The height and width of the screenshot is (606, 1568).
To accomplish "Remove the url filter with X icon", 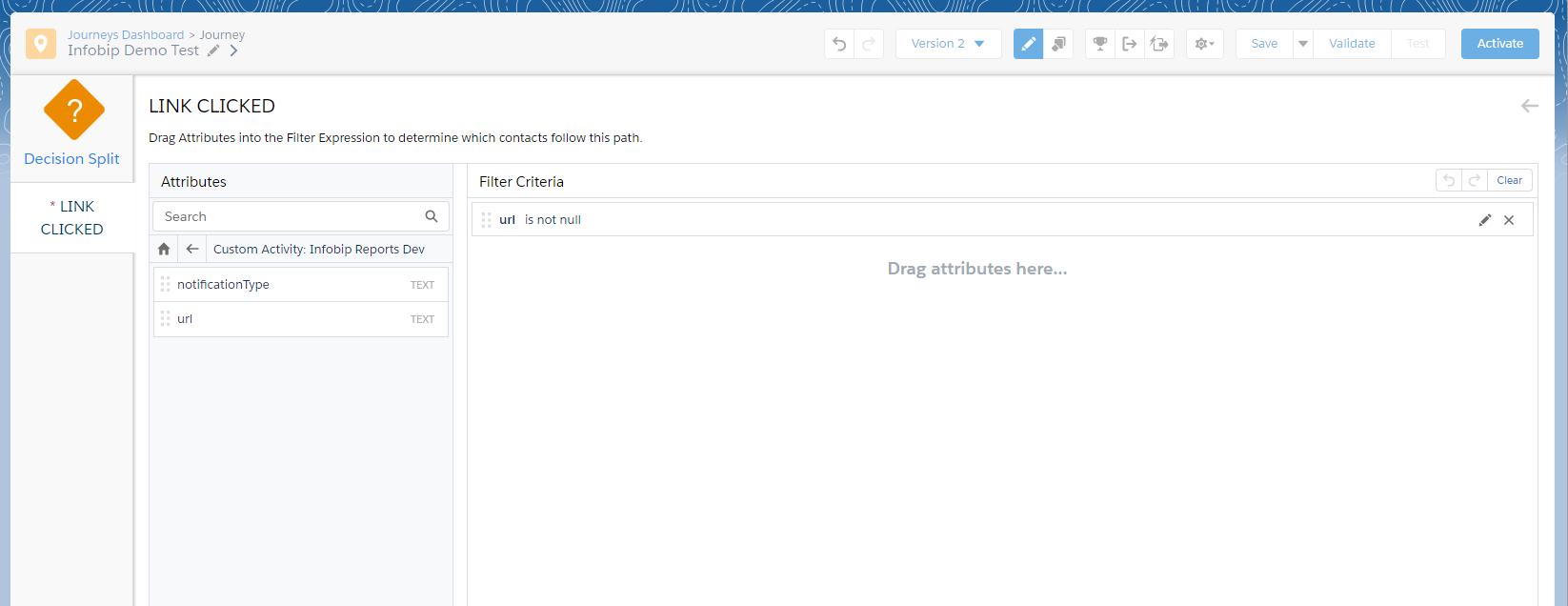I will pos(1509,220).
